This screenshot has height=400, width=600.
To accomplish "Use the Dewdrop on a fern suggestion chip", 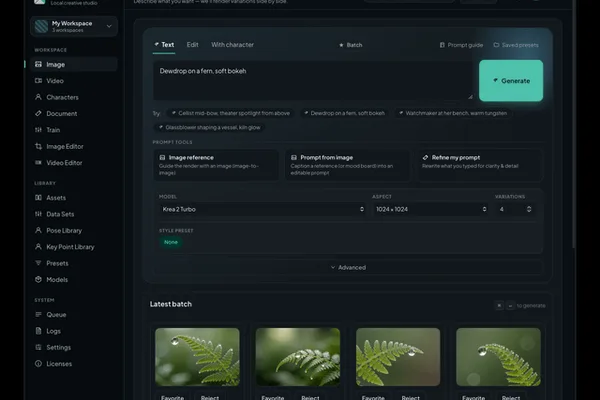I will [344, 113].
